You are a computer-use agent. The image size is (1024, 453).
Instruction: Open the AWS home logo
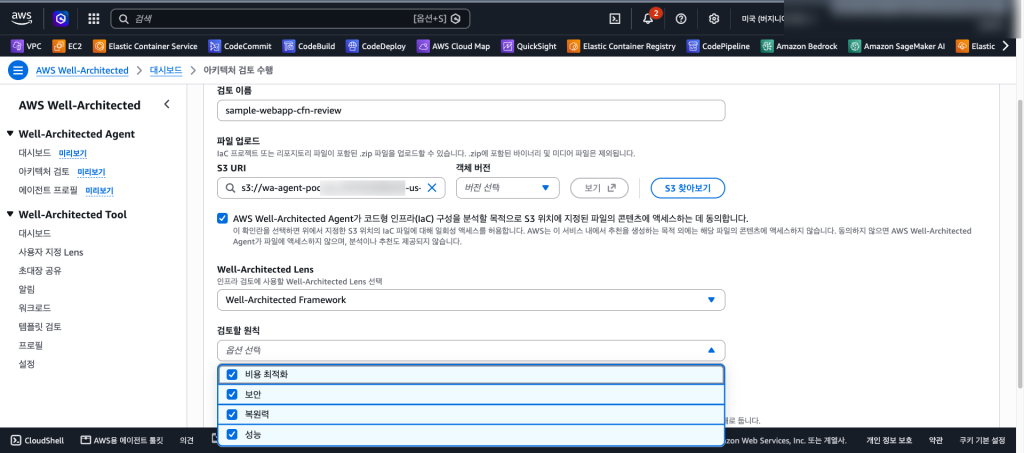tap(22, 18)
